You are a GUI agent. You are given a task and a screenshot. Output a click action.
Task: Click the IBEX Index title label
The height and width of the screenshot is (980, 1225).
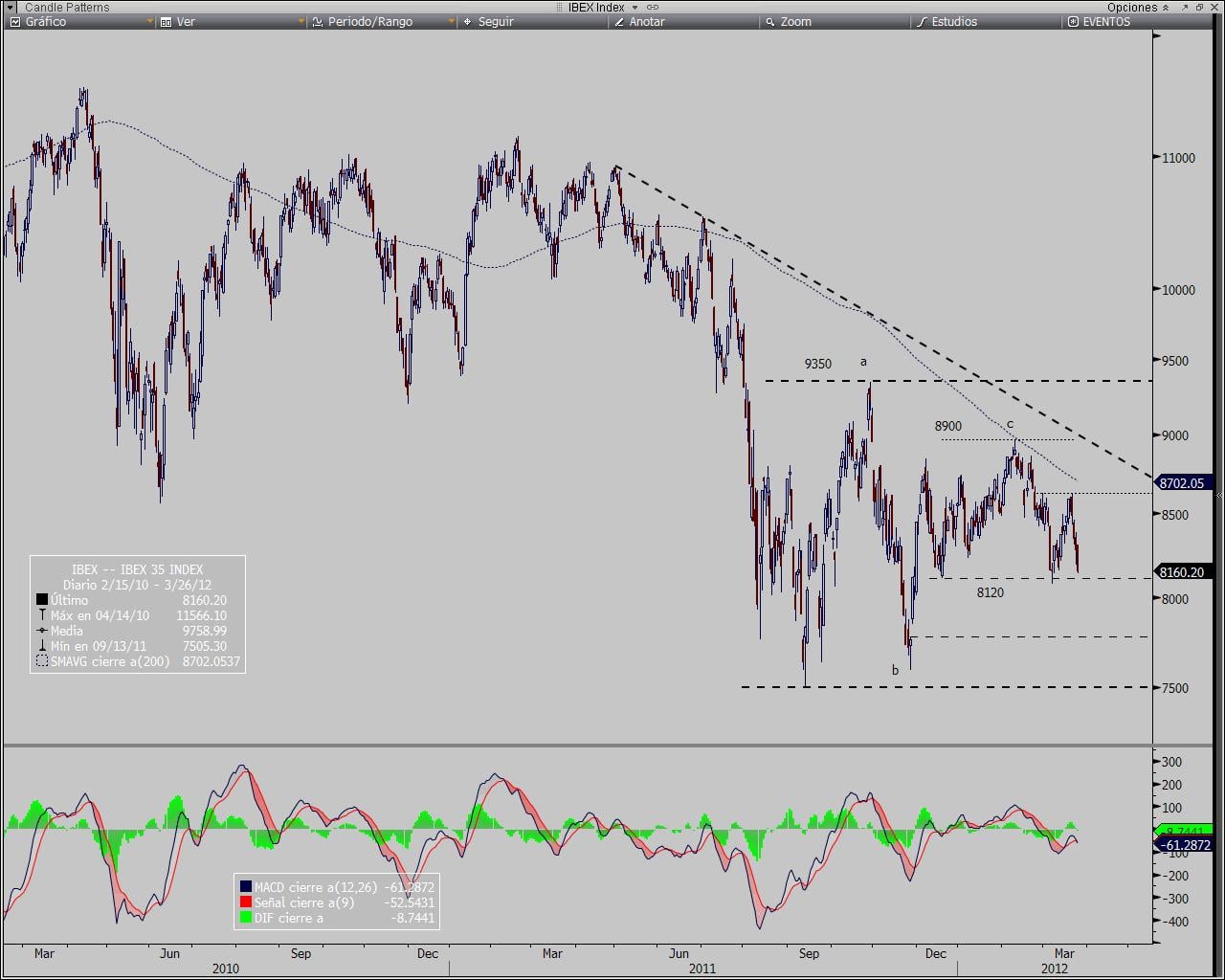click(596, 7)
